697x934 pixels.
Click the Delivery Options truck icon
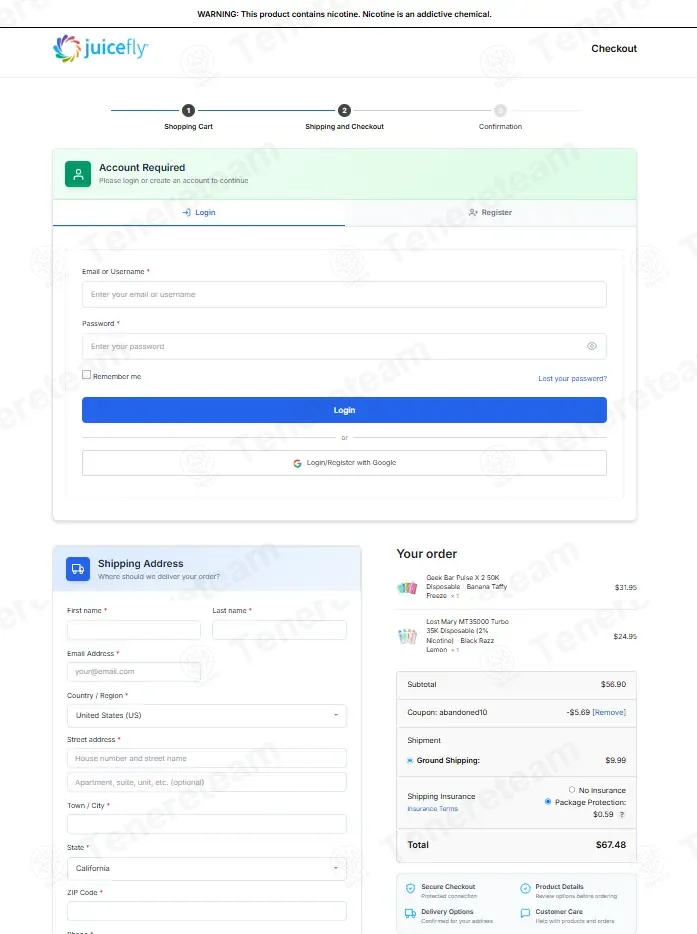click(410, 913)
